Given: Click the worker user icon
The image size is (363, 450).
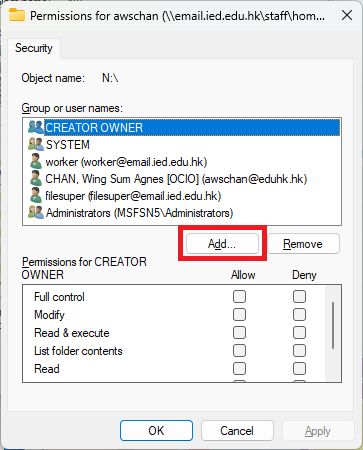Looking at the screenshot, I should coord(35,161).
